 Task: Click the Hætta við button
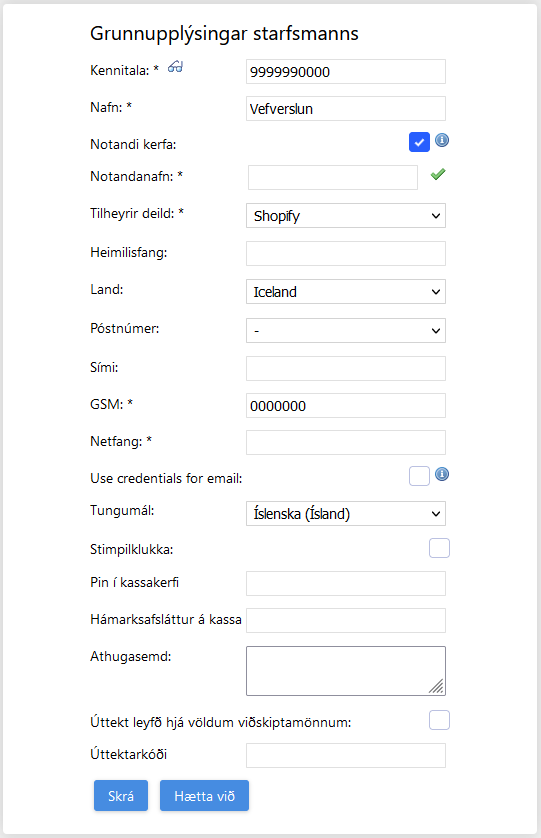204,796
